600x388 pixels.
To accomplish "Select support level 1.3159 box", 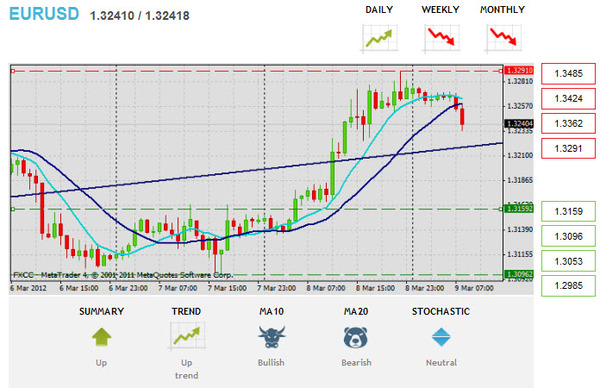I will point(568,211).
